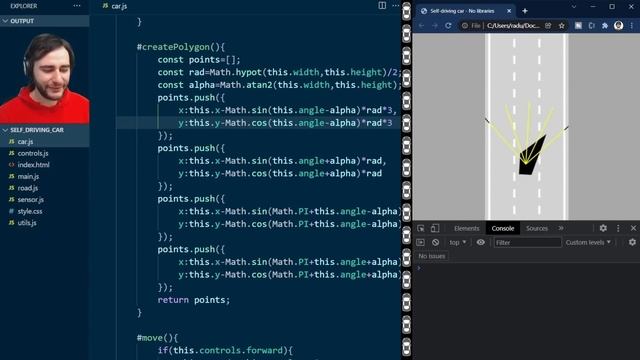640x360 pixels.
Task: Go back in Chrome
Action: (422, 26)
